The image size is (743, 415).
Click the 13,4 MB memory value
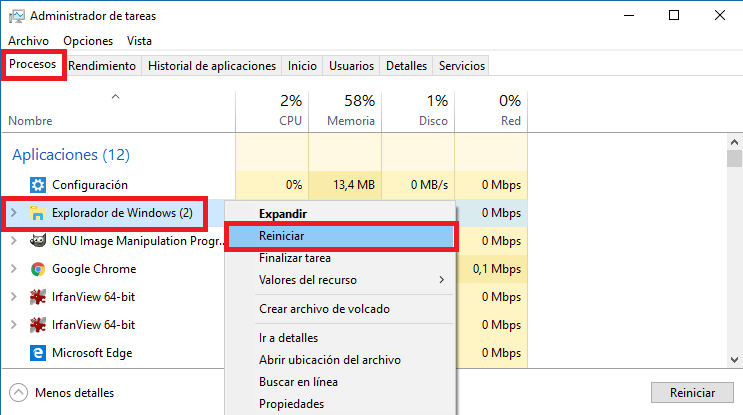point(354,185)
